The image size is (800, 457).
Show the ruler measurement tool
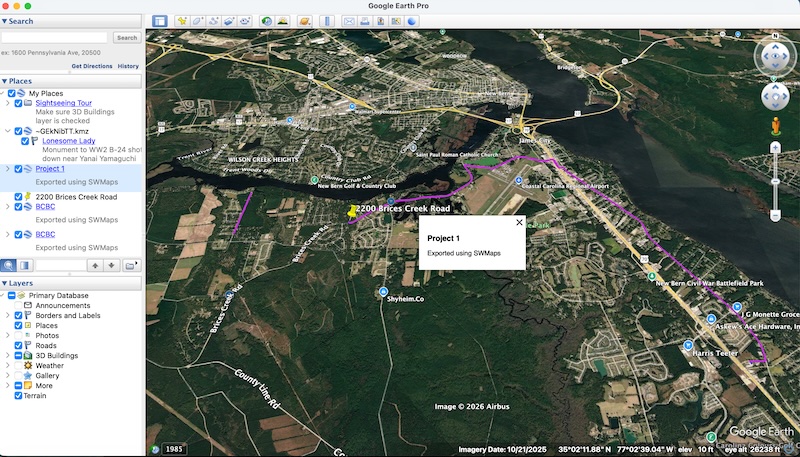[x=327, y=21]
